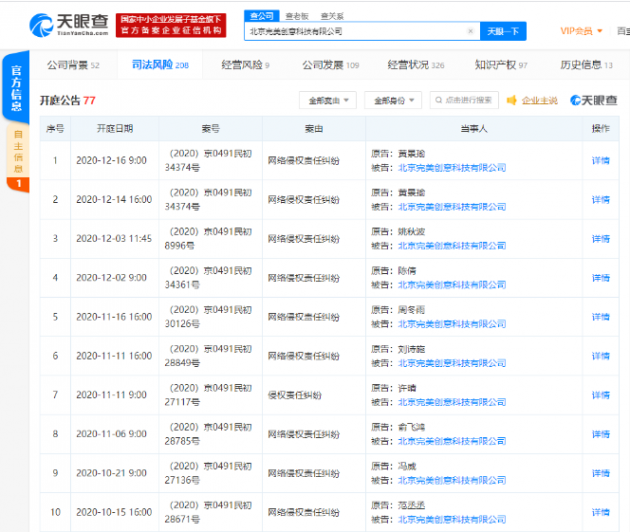Expand the VIP会员 dropdown menu

point(581,31)
